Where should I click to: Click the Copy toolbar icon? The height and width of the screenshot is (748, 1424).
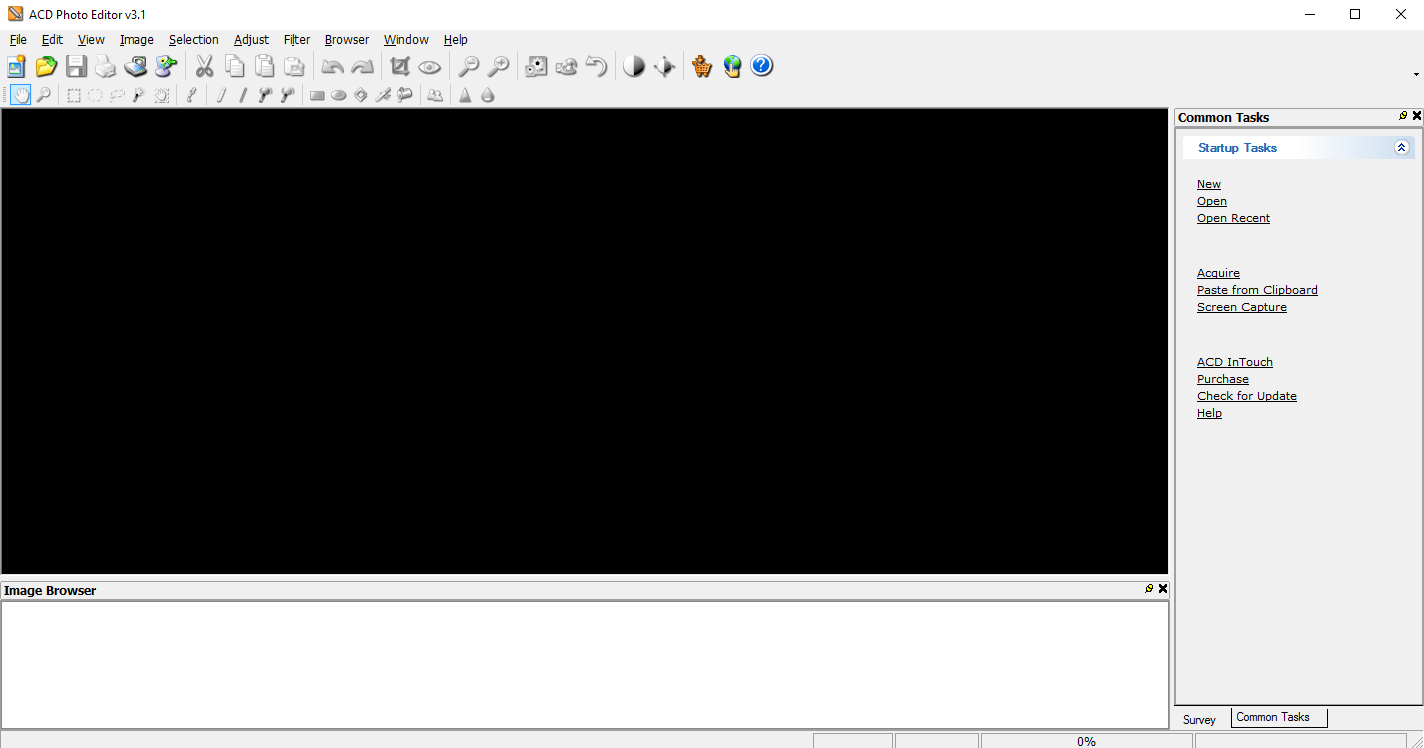point(234,67)
